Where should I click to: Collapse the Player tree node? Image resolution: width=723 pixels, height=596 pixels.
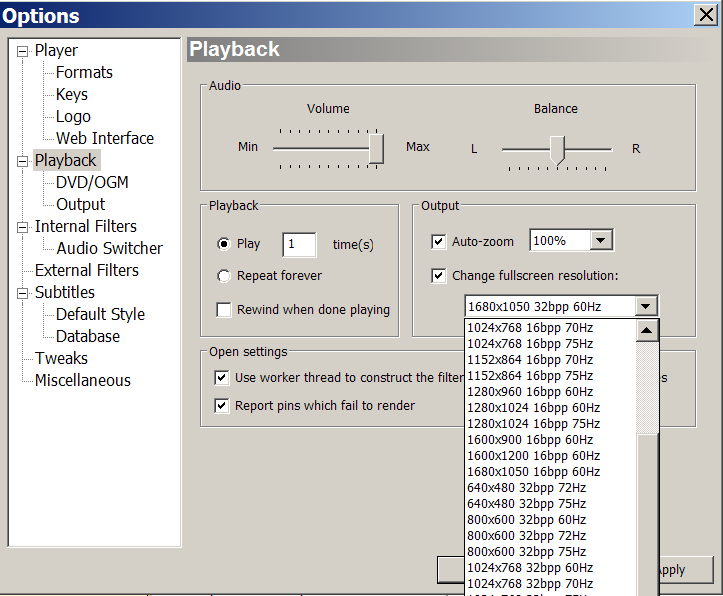pos(23,51)
